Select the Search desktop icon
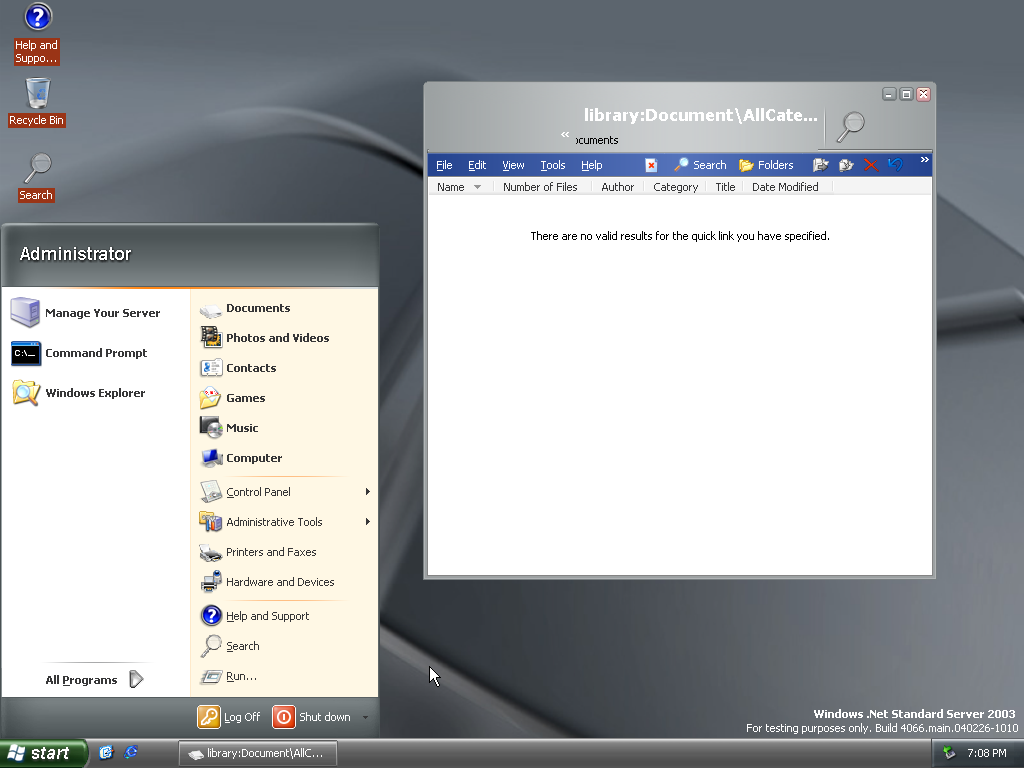 click(37, 177)
